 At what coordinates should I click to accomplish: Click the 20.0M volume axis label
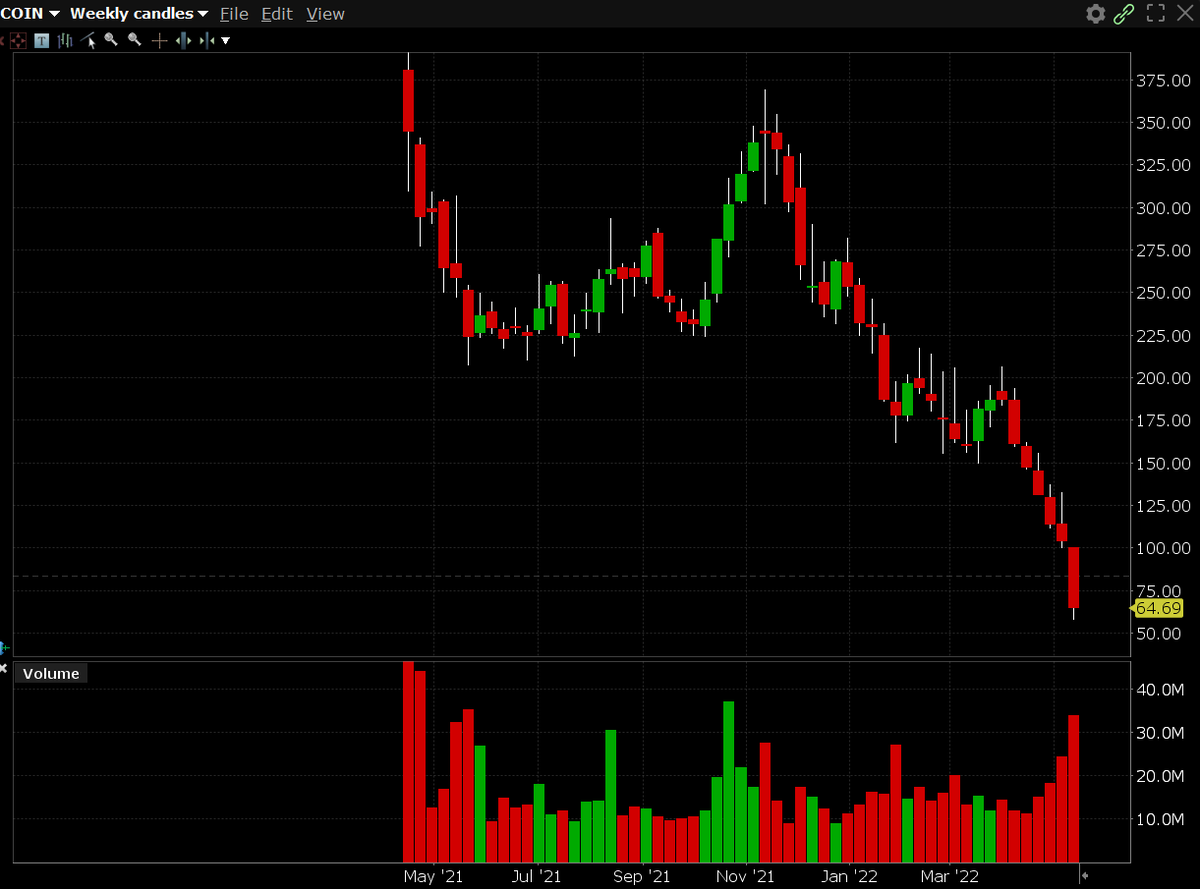(x=1160, y=776)
